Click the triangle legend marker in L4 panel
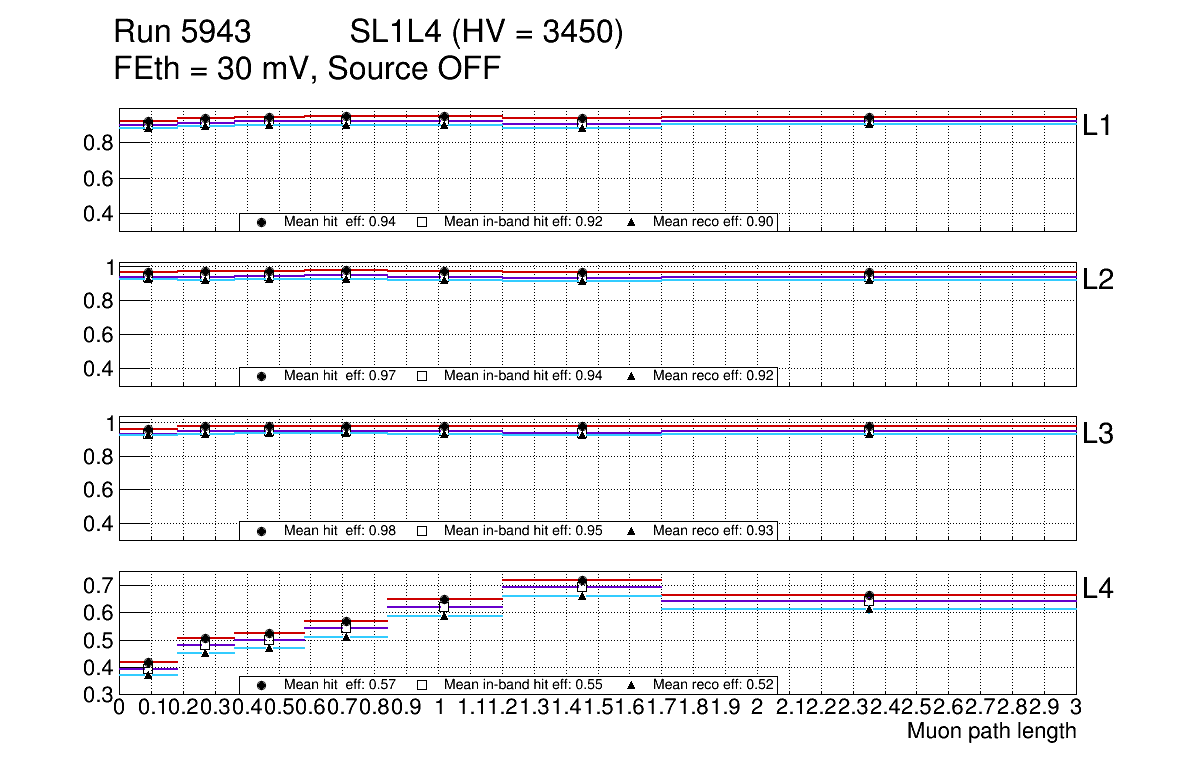Image resolution: width=1196 pixels, height=772 pixels. pos(631,685)
